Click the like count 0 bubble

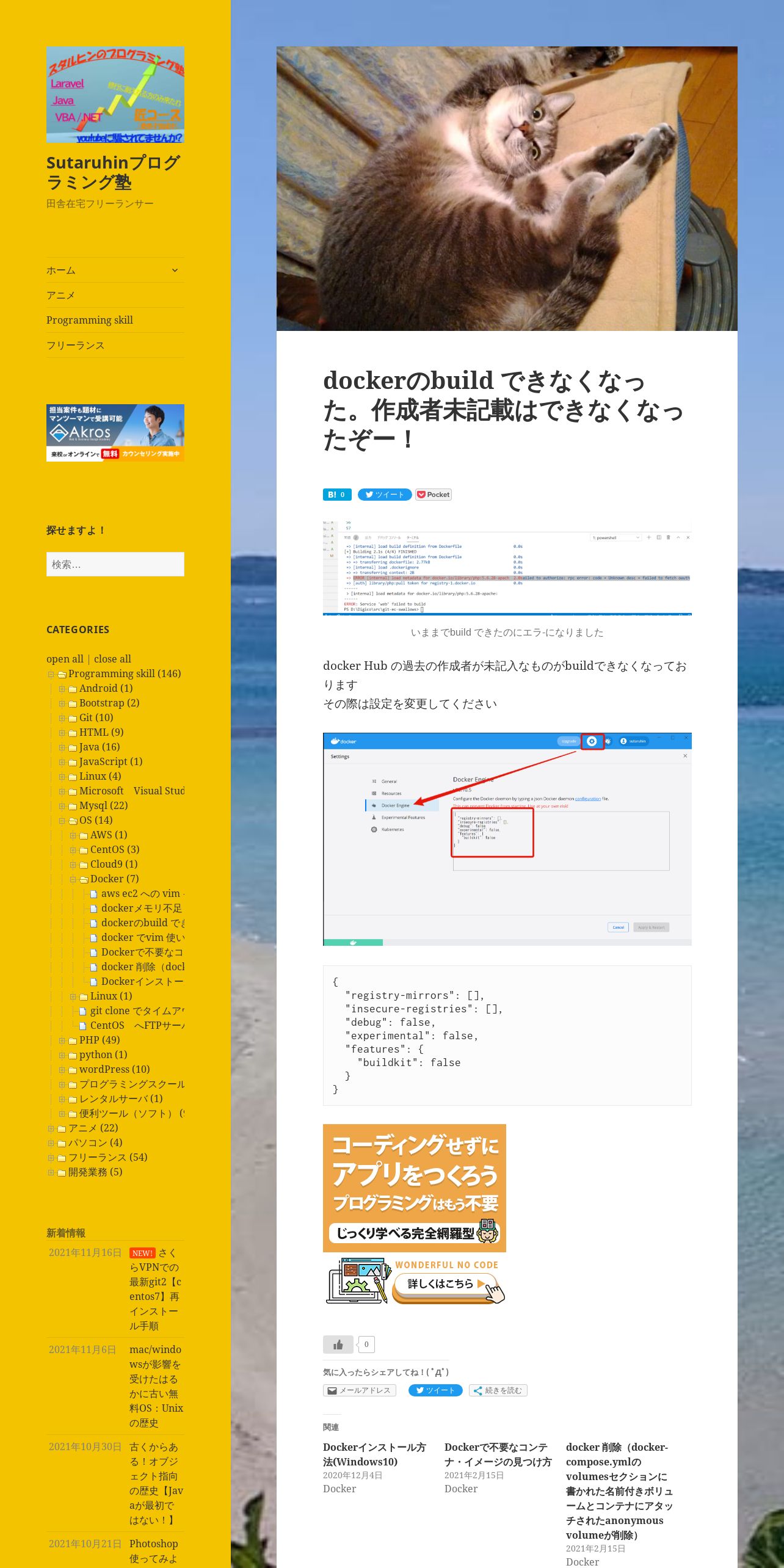point(366,1344)
